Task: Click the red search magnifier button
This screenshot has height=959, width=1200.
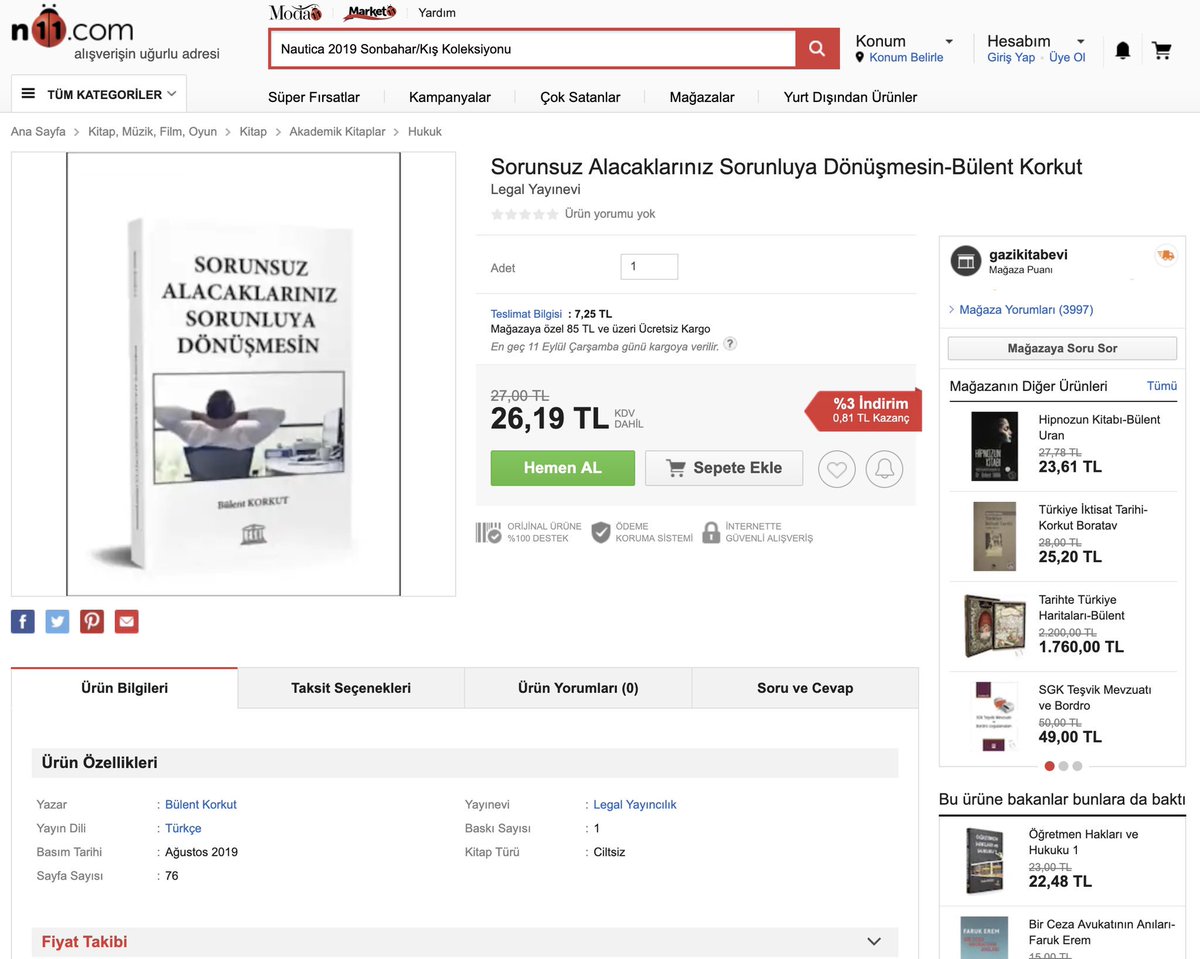Action: pyautogui.click(x=817, y=48)
